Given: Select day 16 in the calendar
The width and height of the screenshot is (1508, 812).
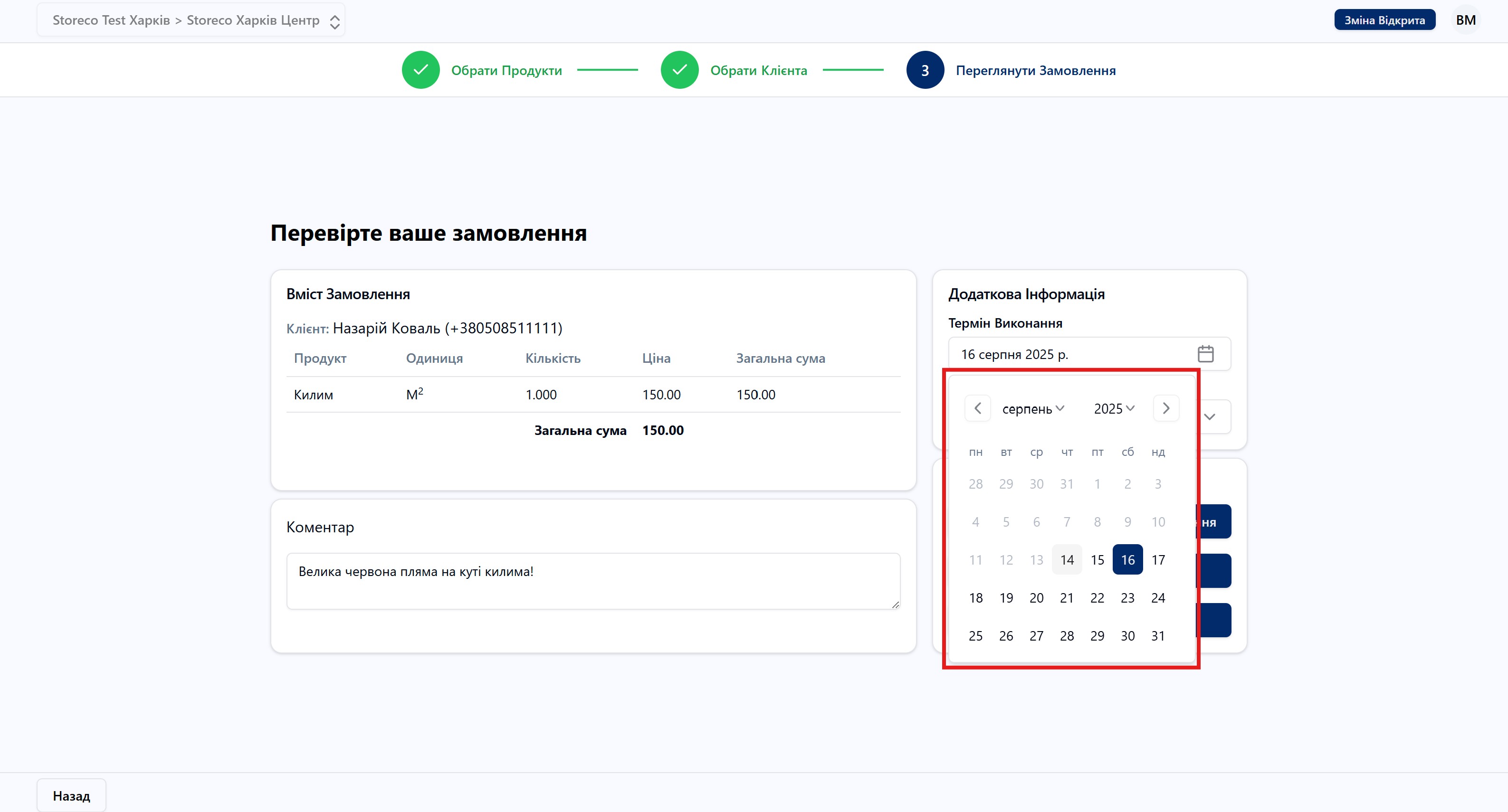Looking at the screenshot, I should click(1127, 559).
